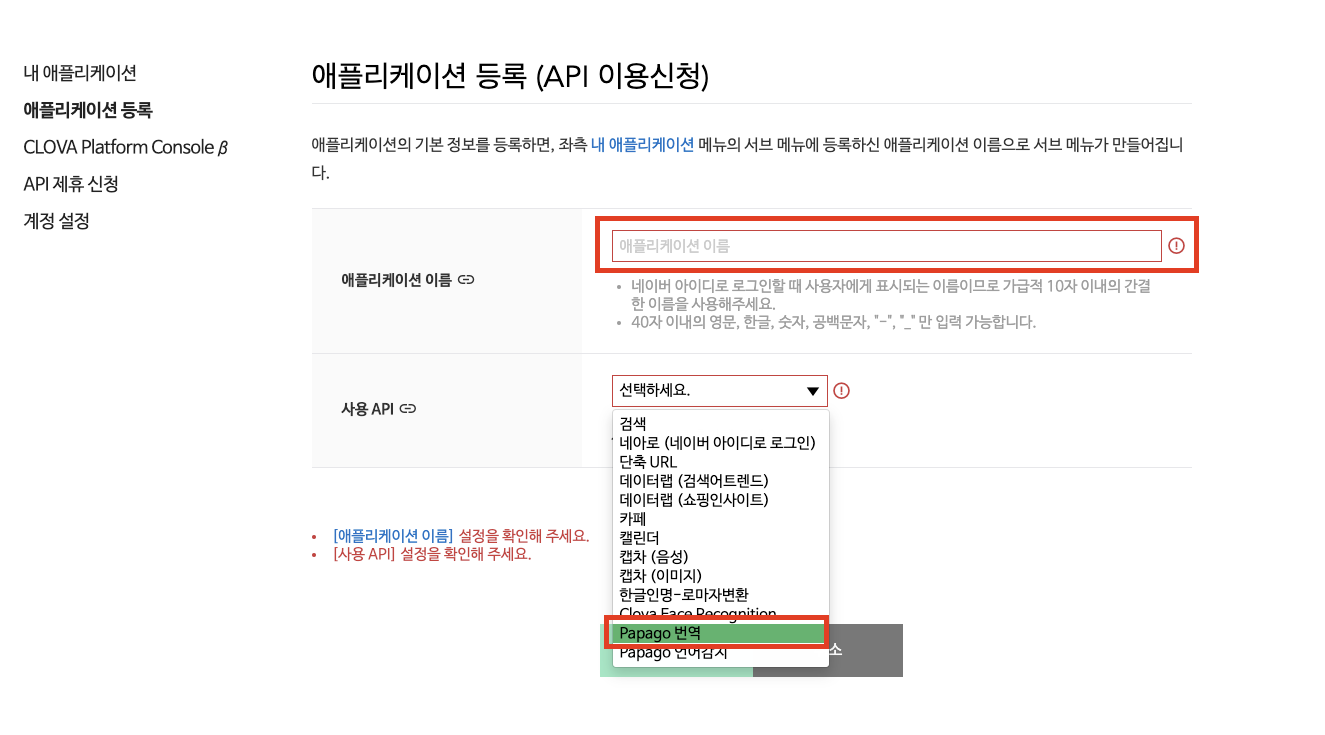The image size is (1325, 735).
Task: Go to API 제휴 신청
Action: 71,184
